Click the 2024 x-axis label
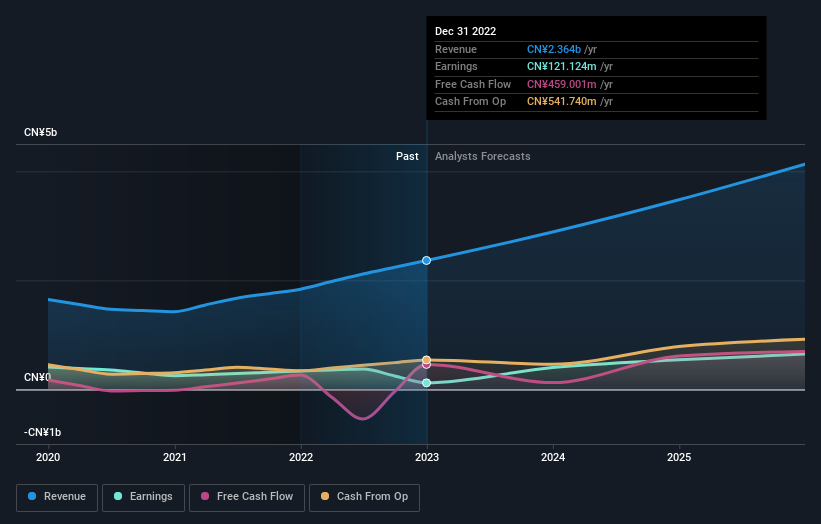Screen dimensions: 821x524 coord(553,457)
